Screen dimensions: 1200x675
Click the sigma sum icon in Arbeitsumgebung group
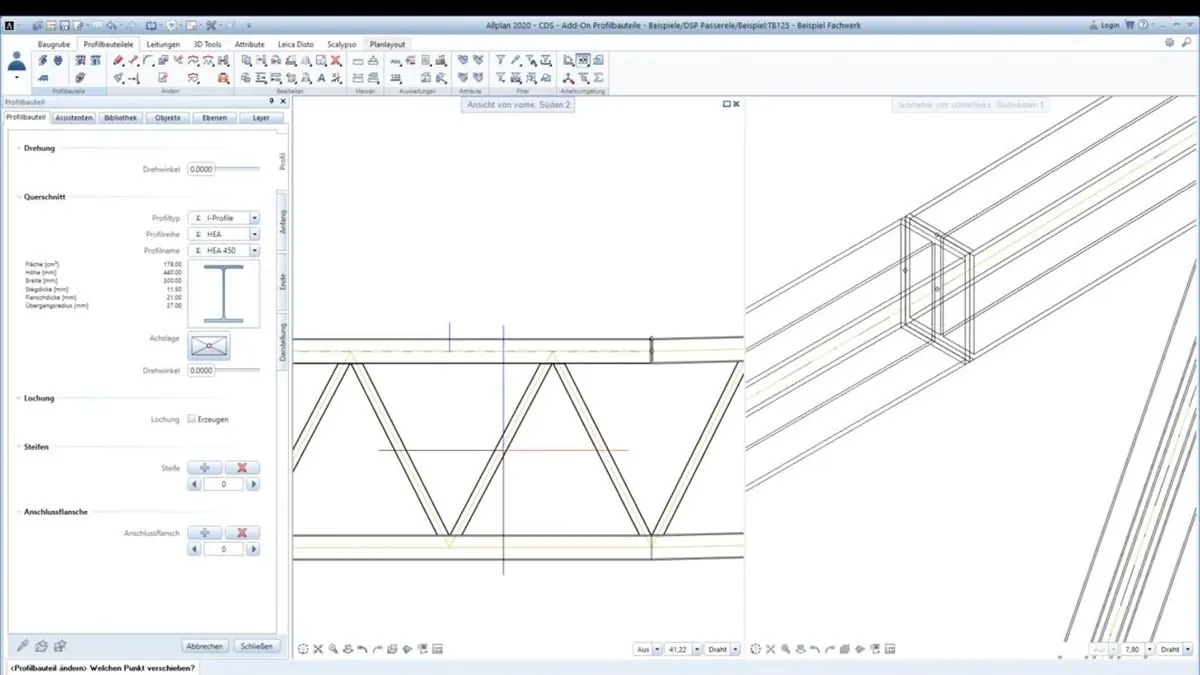(x=598, y=78)
